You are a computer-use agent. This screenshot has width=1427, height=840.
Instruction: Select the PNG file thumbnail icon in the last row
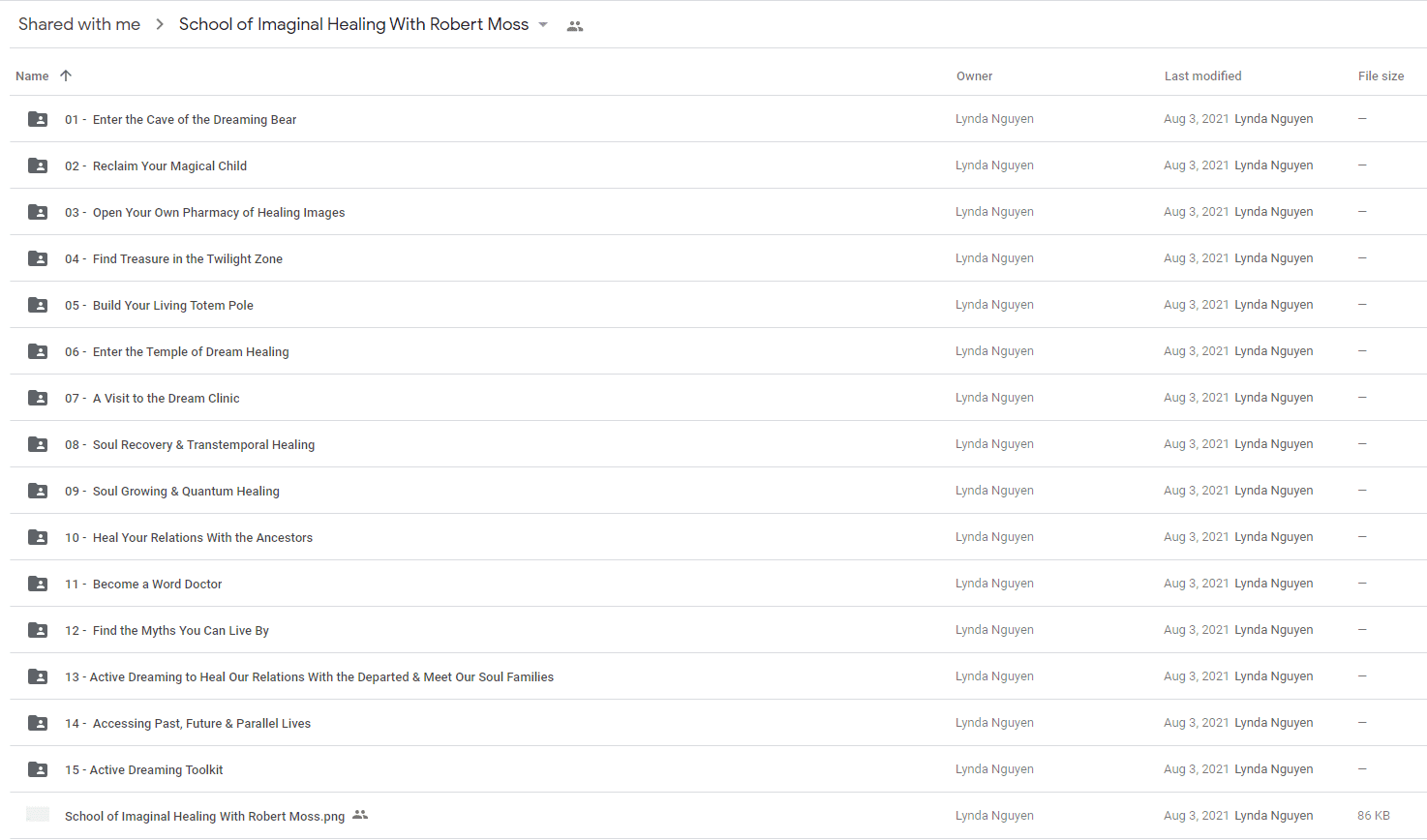pos(38,815)
